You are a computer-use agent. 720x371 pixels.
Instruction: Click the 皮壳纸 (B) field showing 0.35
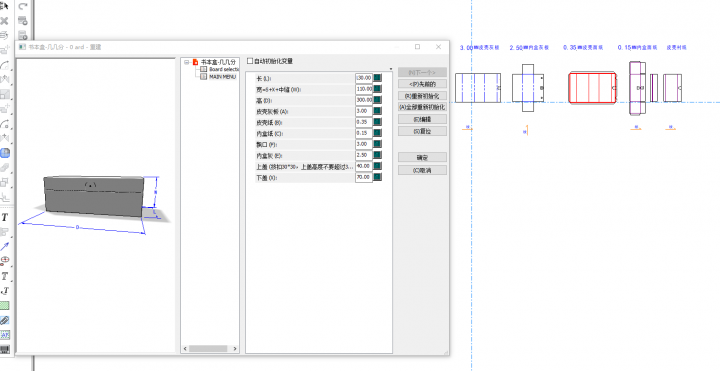(x=364, y=122)
